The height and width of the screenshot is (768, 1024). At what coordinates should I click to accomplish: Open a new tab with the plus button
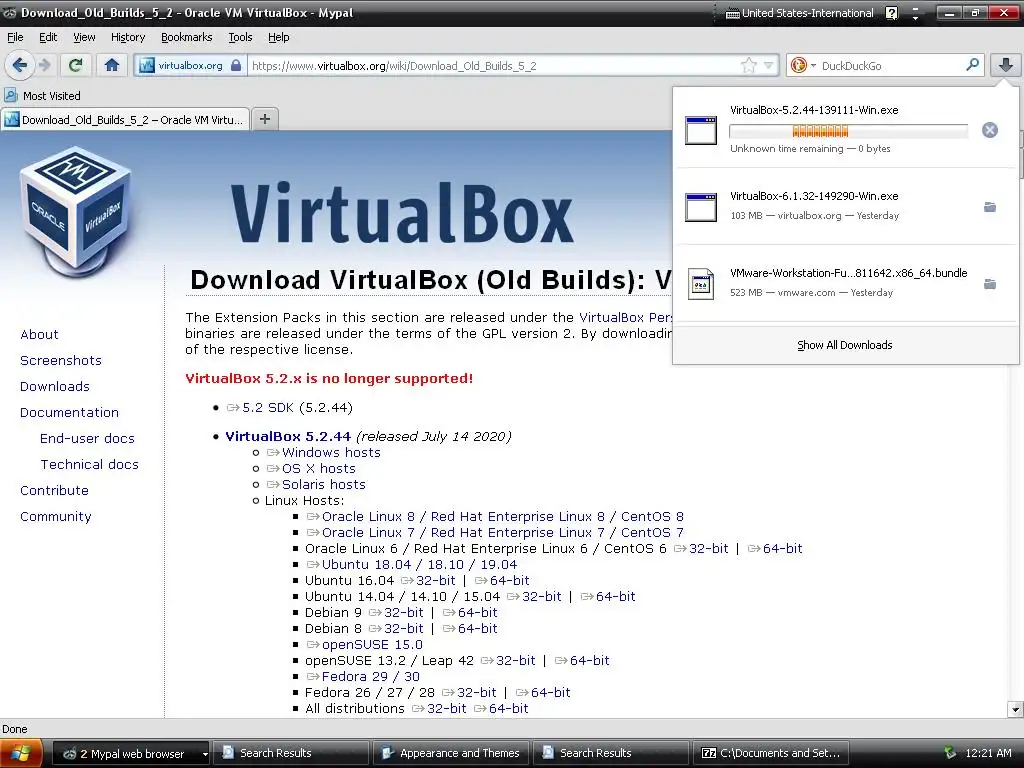tap(264, 119)
